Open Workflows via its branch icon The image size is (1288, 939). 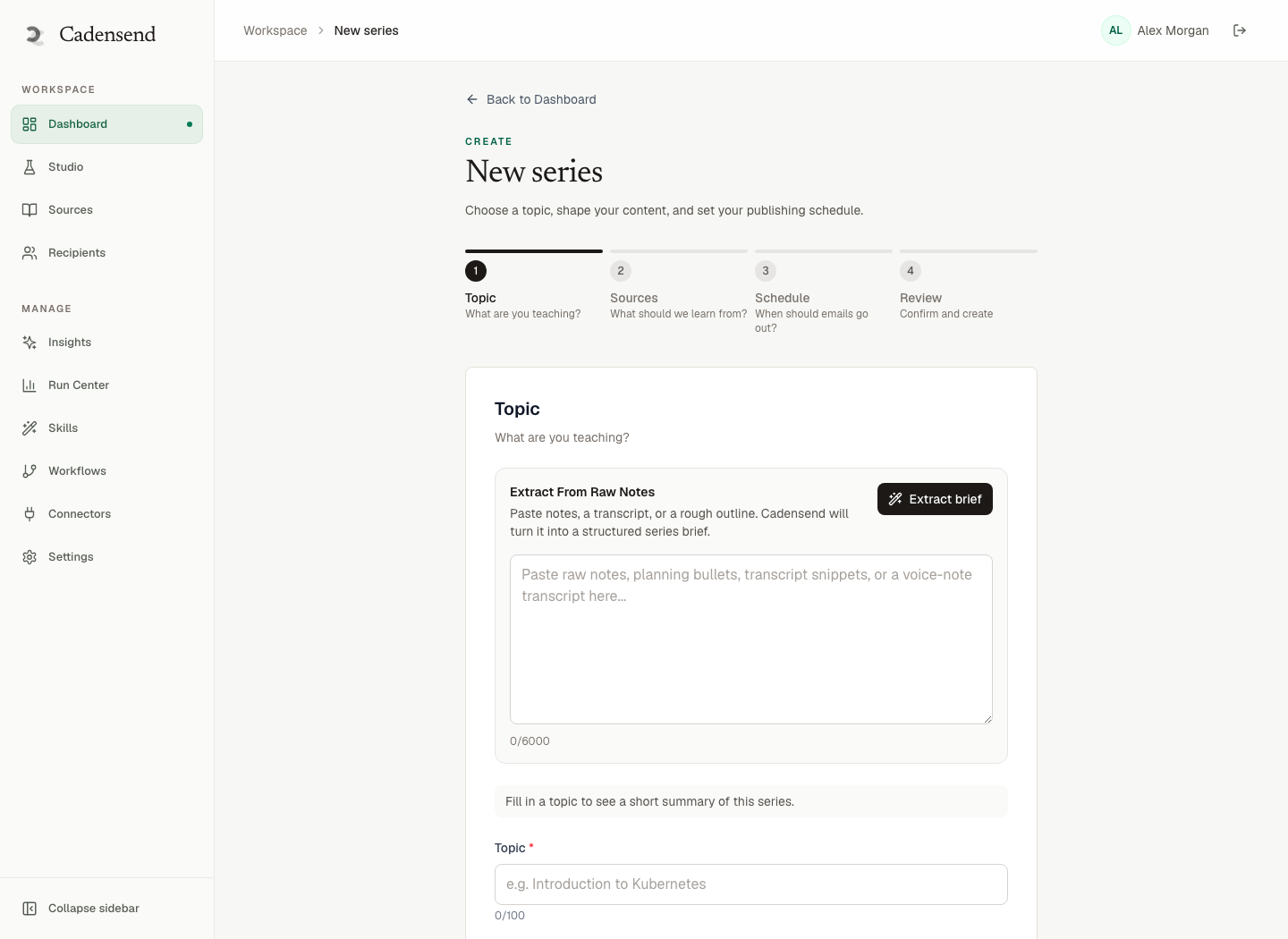coord(30,471)
